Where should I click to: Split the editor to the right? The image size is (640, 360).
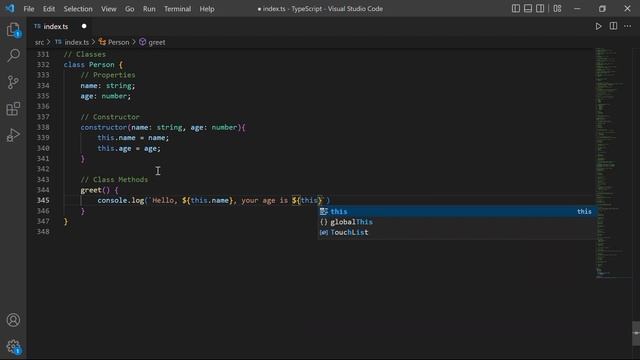(x=613, y=26)
